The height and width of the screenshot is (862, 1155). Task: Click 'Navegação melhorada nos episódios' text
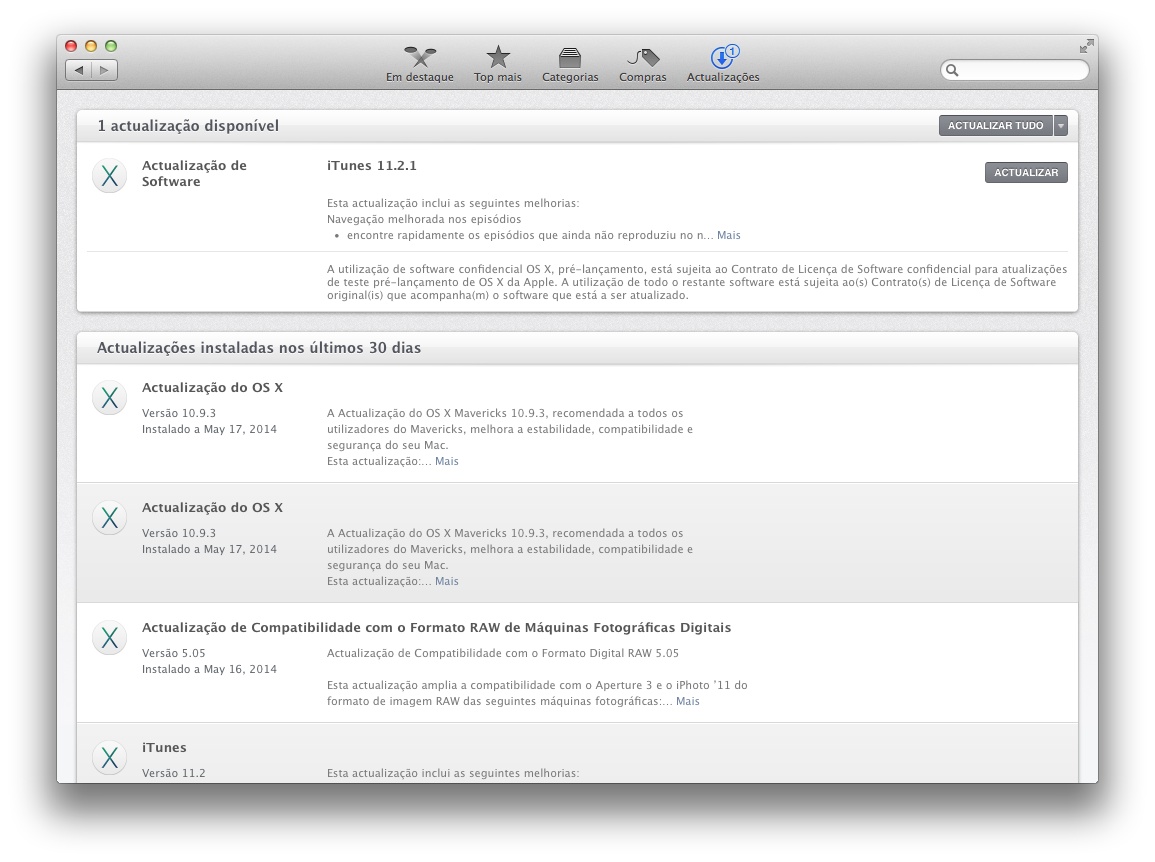click(x=424, y=220)
